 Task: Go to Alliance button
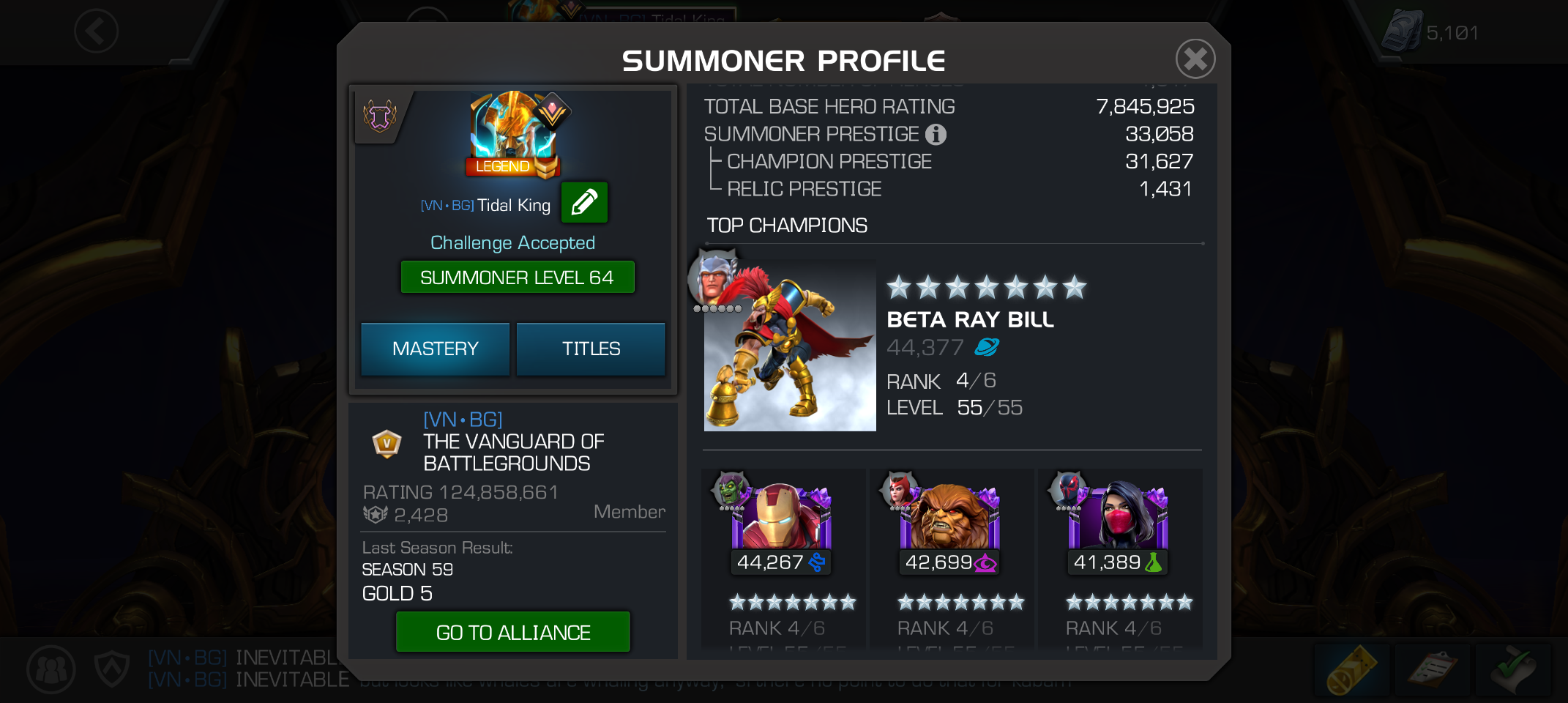coord(513,632)
